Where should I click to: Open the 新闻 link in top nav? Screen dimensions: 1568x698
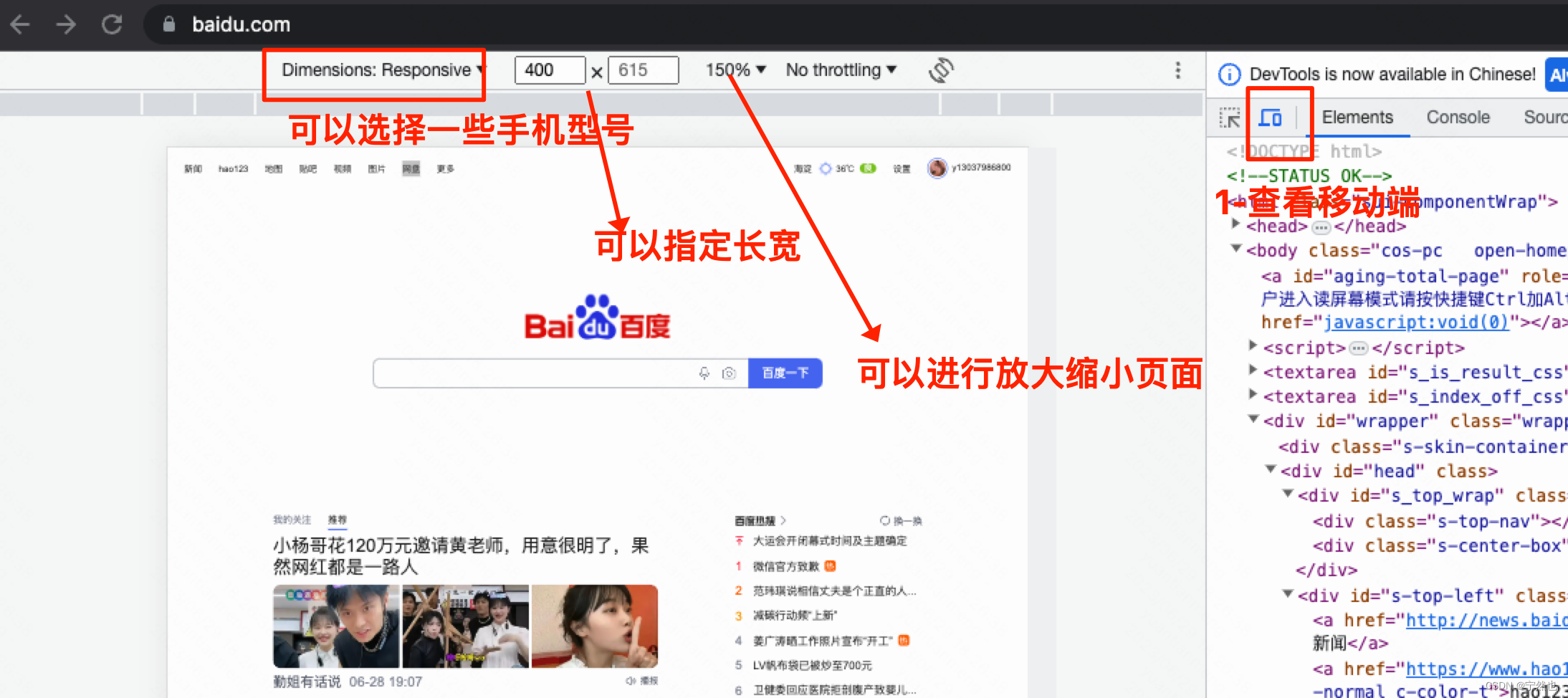(x=193, y=169)
